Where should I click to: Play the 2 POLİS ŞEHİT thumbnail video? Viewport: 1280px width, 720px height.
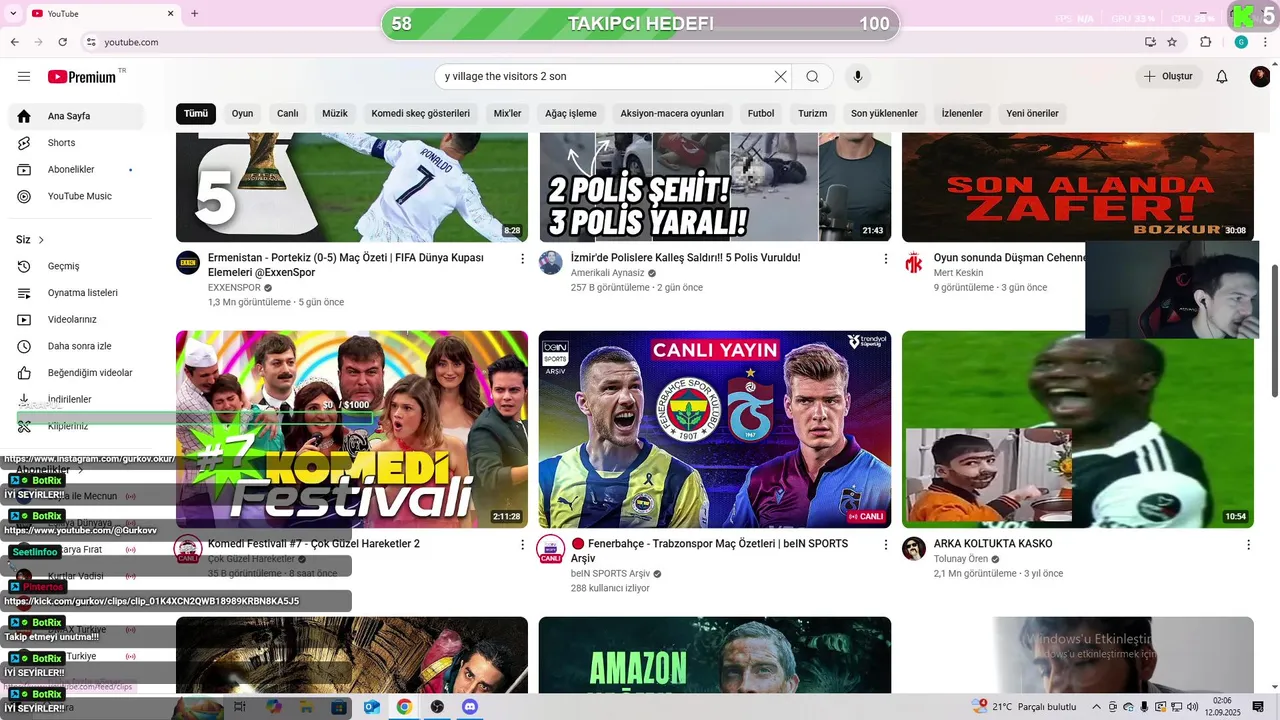pyautogui.click(x=715, y=187)
